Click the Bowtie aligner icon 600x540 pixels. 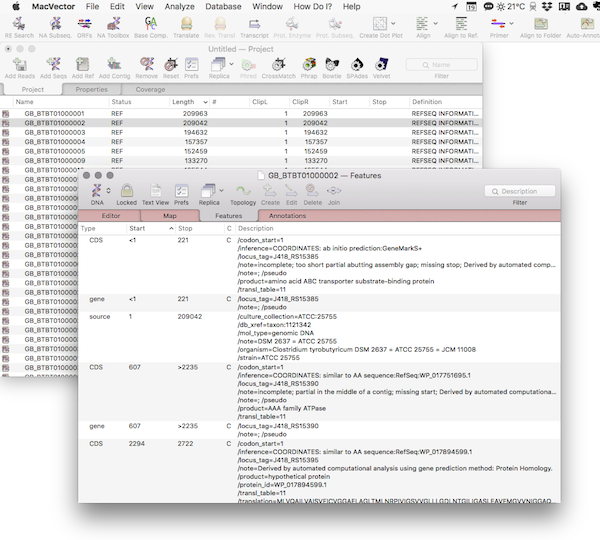[x=332, y=64]
